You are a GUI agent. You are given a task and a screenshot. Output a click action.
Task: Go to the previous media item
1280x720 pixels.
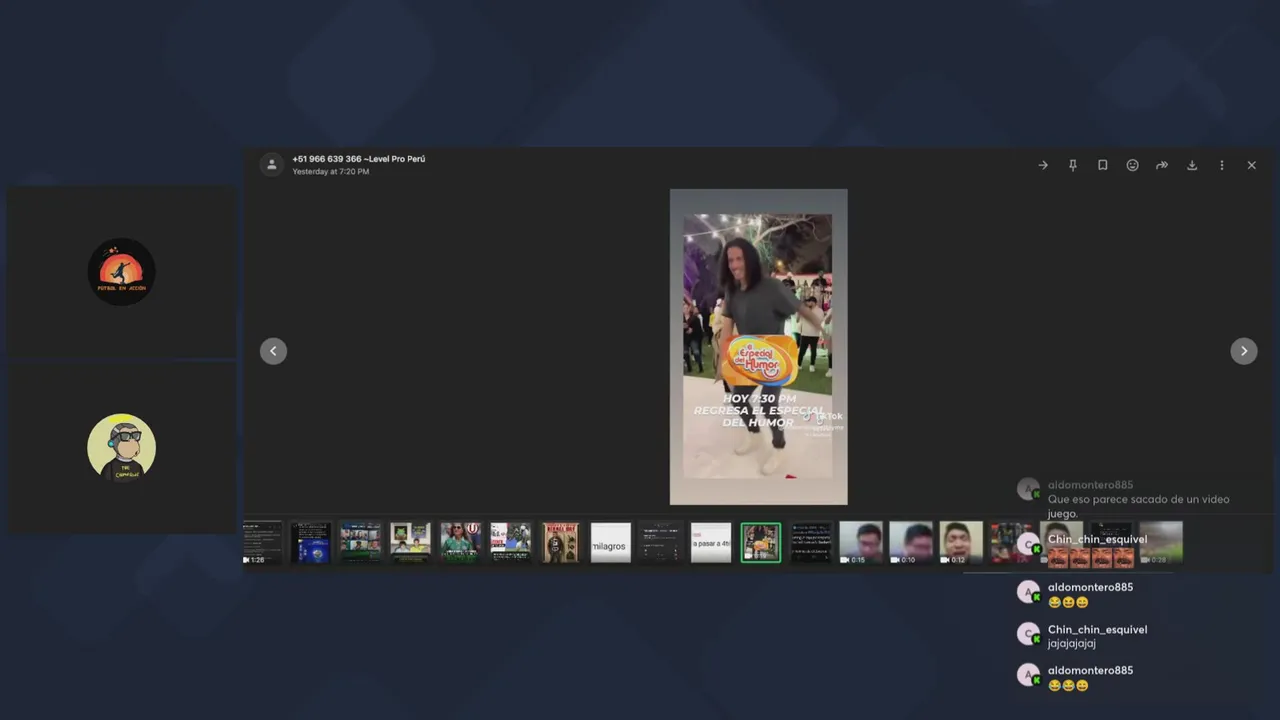coord(273,351)
